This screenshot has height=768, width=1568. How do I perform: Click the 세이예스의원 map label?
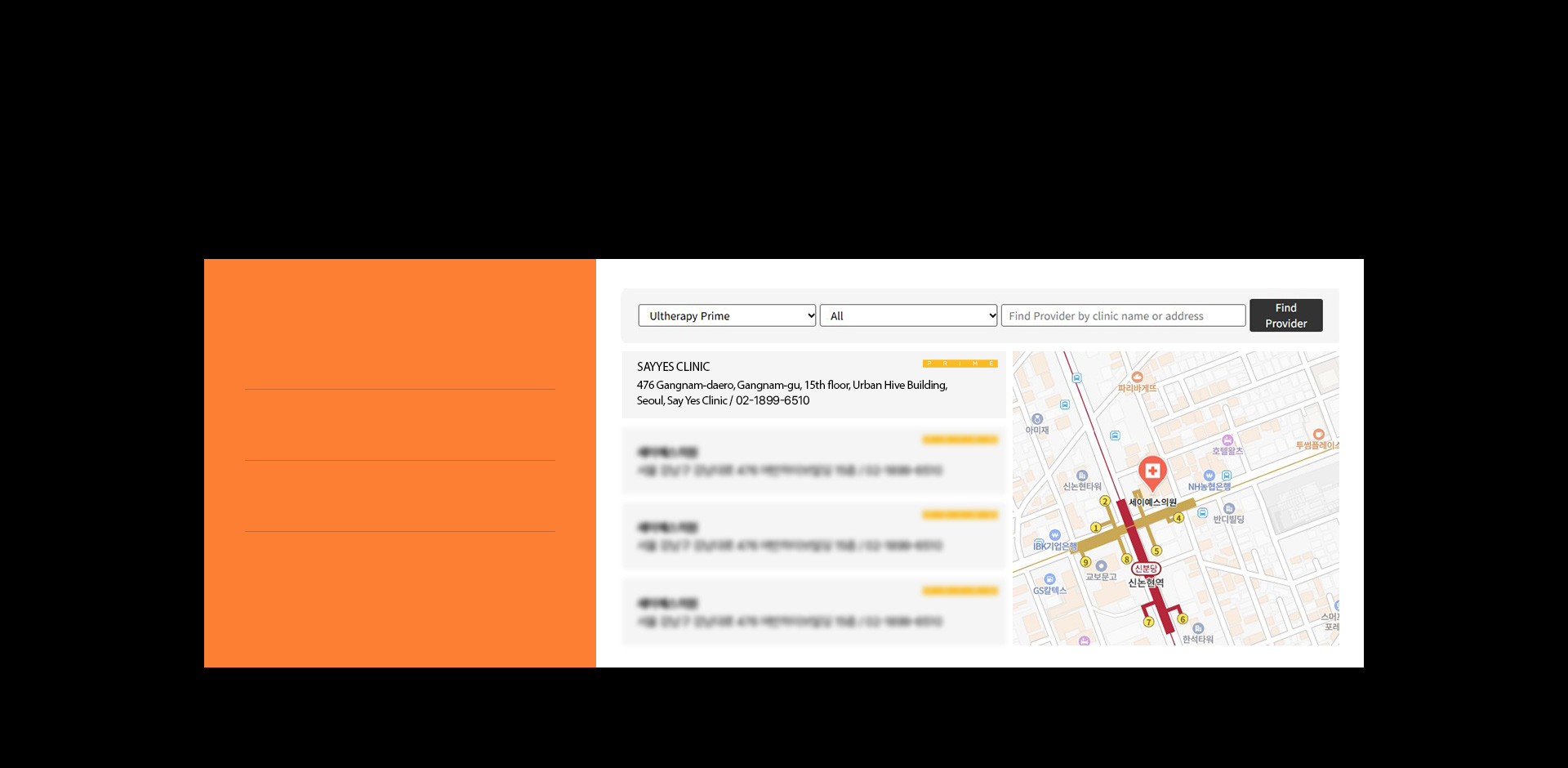1152,502
